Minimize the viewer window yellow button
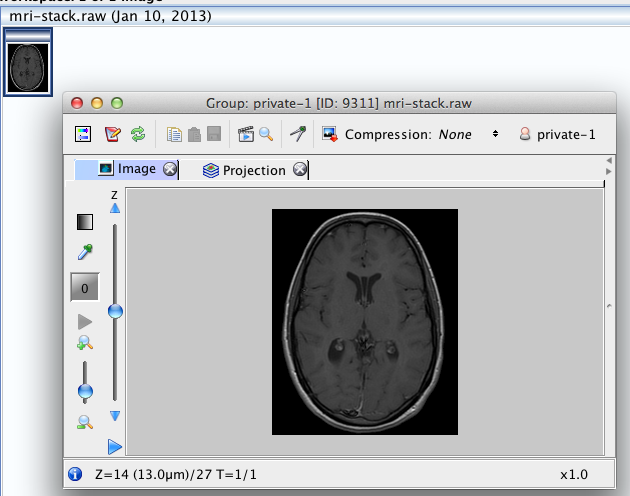Viewport: 630px width, 496px height. [97, 103]
